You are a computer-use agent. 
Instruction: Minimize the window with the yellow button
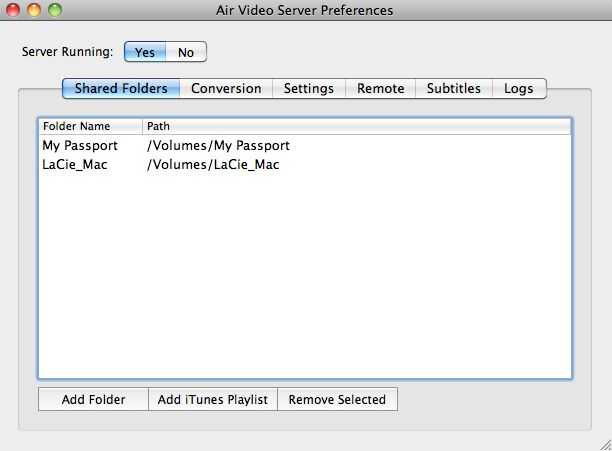pyautogui.click(x=34, y=10)
